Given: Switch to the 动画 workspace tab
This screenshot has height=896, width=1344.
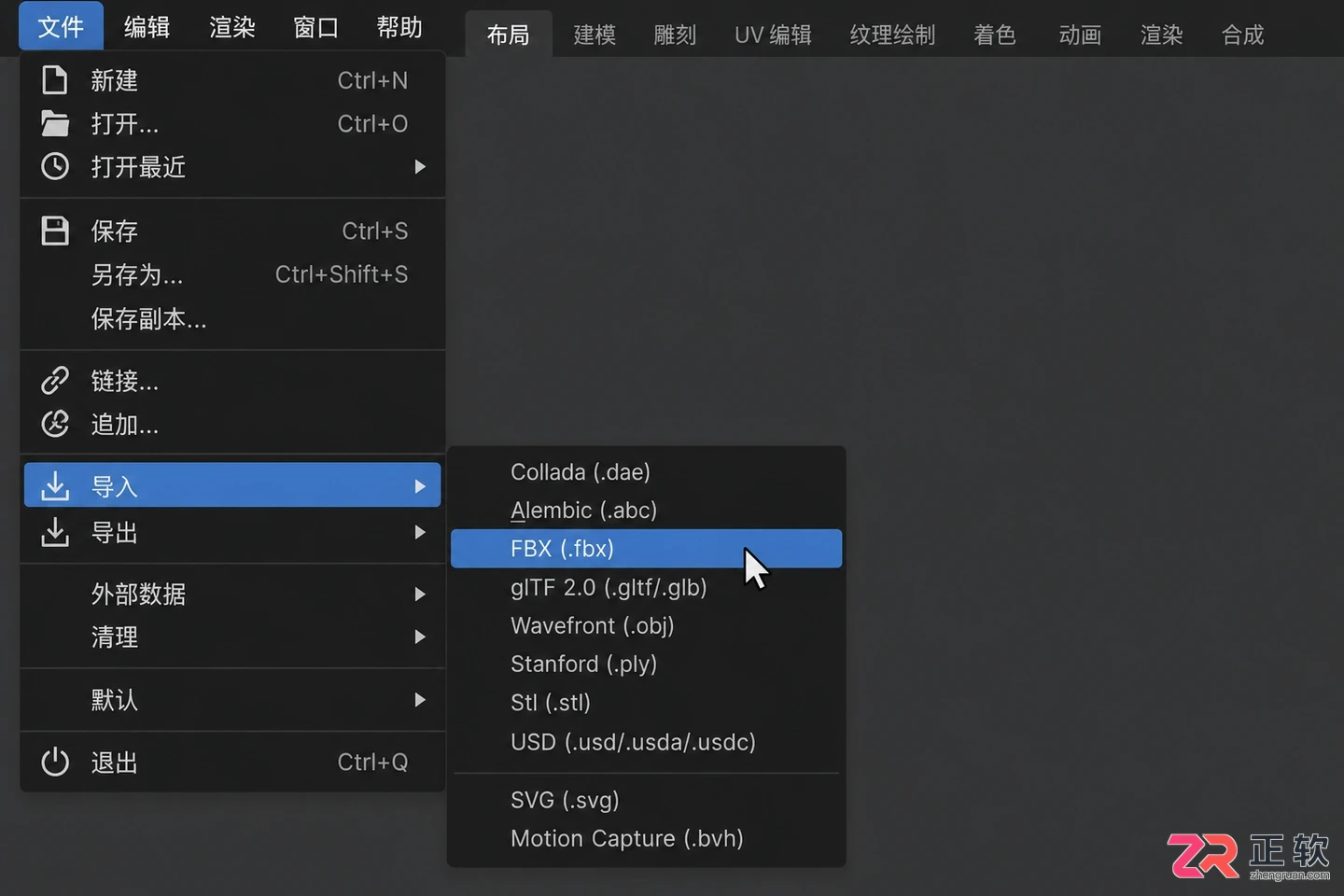Looking at the screenshot, I should click(1081, 35).
